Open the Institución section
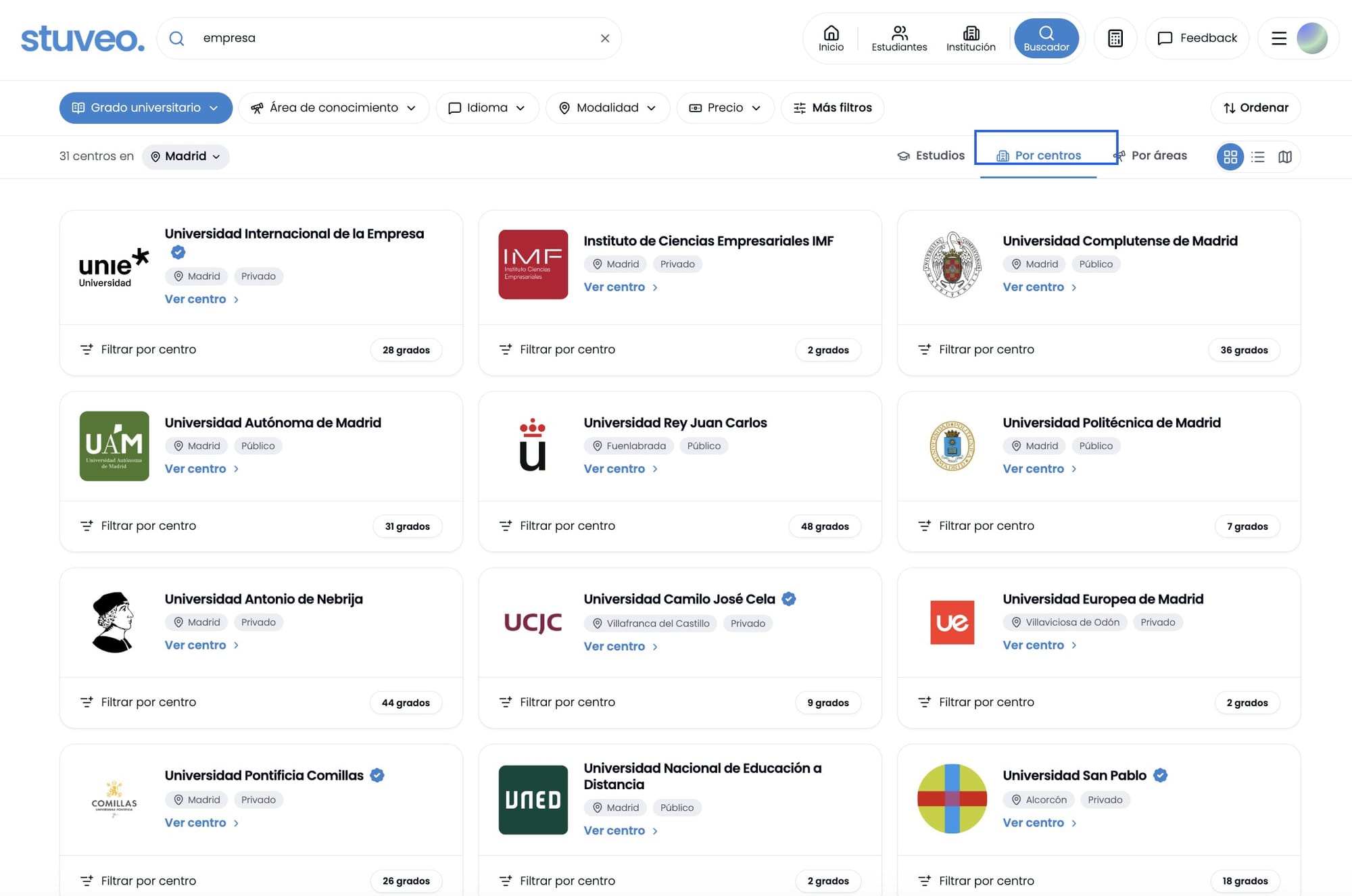 [971, 39]
